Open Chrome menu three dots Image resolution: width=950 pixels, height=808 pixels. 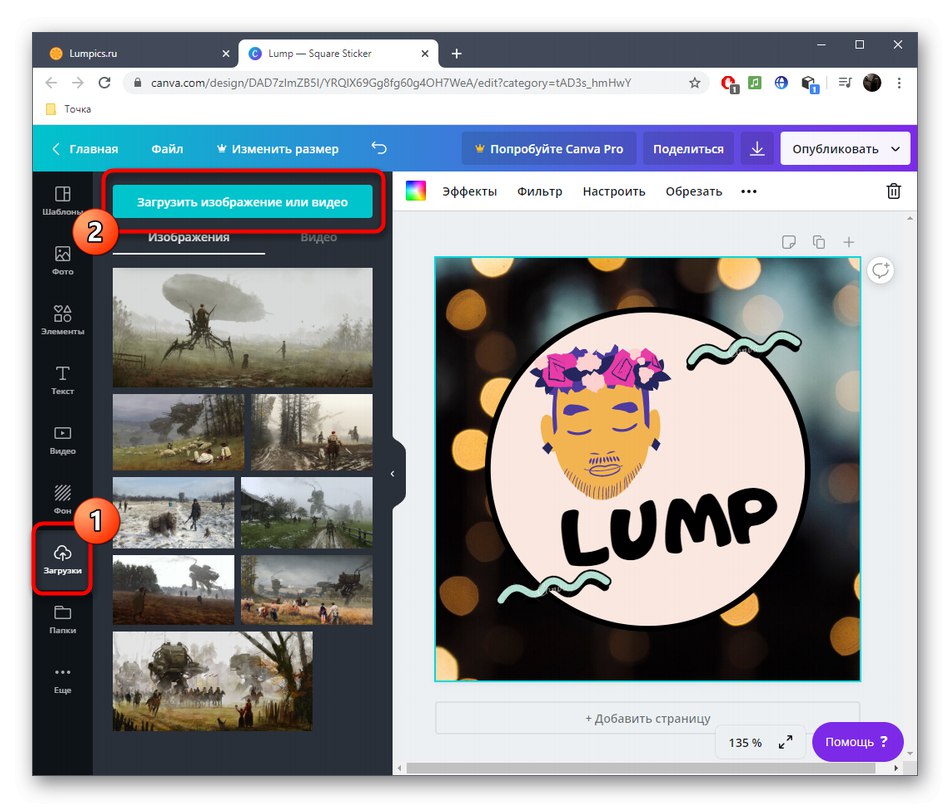tap(899, 82)
